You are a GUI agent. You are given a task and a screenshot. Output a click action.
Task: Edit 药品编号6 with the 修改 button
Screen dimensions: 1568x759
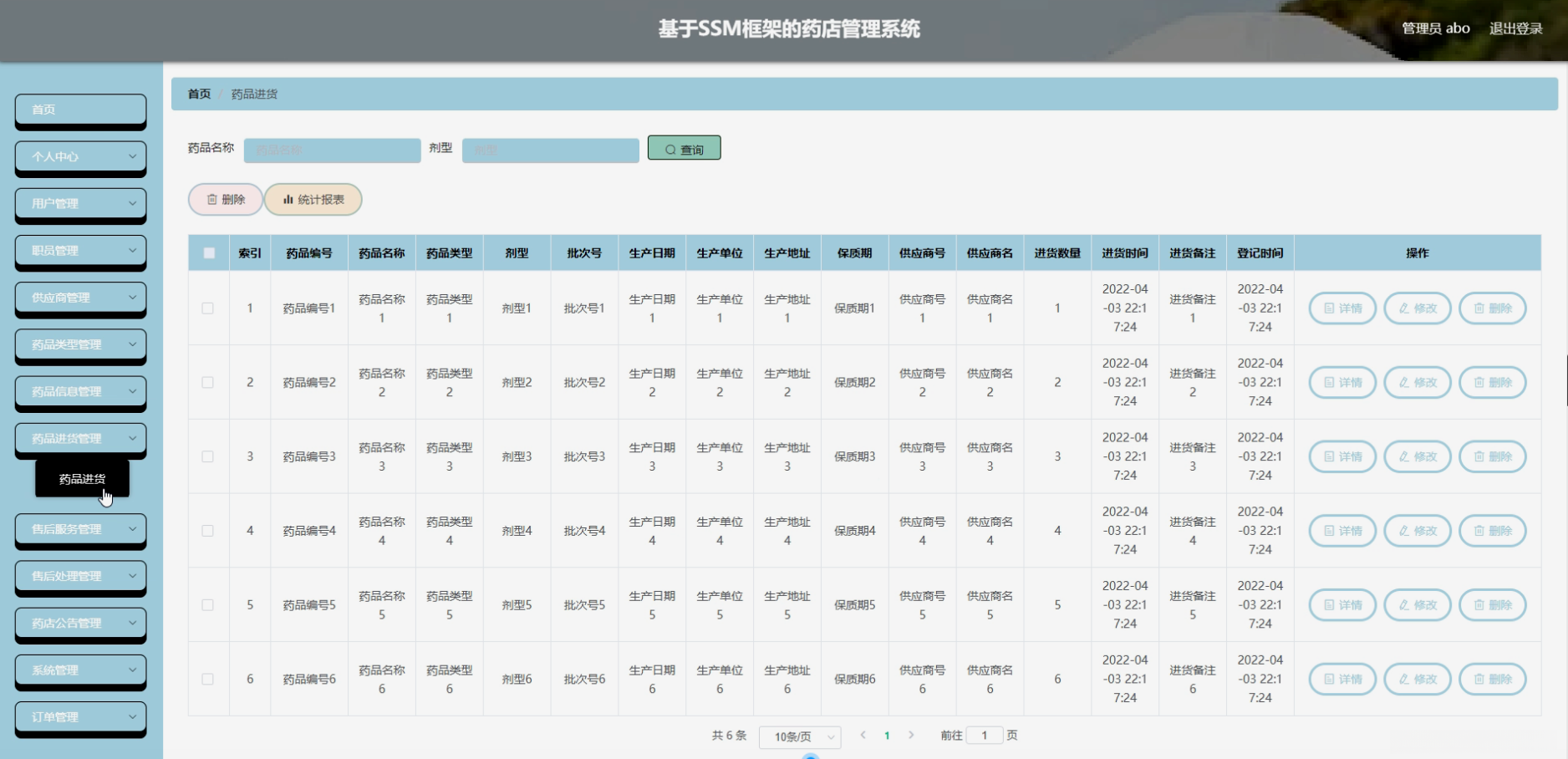(1418, 680)
